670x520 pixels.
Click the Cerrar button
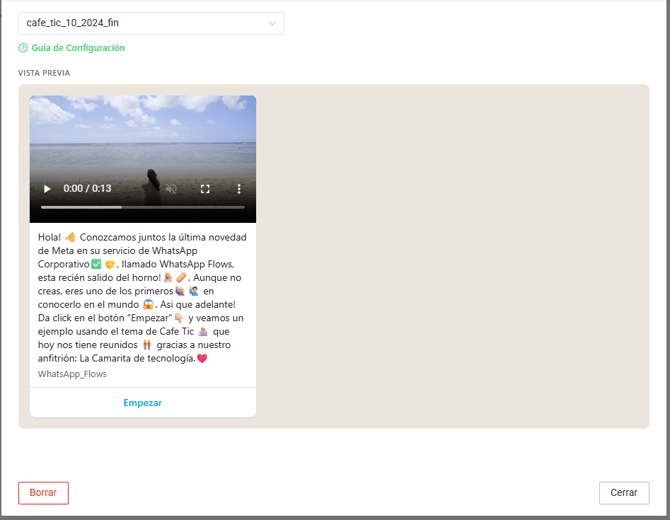pyautogui.click(x=624, y=493)
